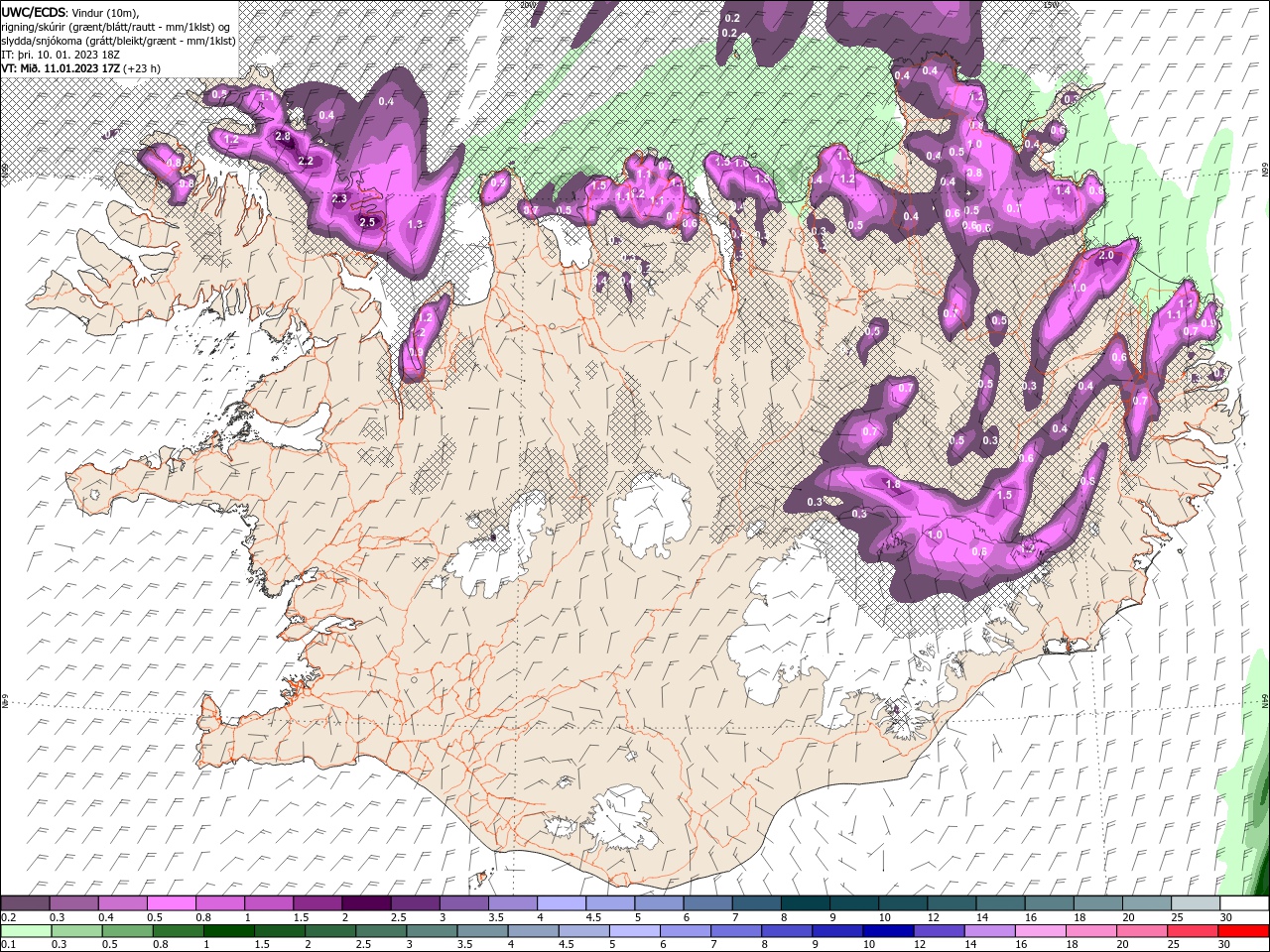Select the 'VT: Mið. 11.01.2023 17Z' valid-time text
This screenshot has height=952, width=1270.
click(x=62, y=68)
